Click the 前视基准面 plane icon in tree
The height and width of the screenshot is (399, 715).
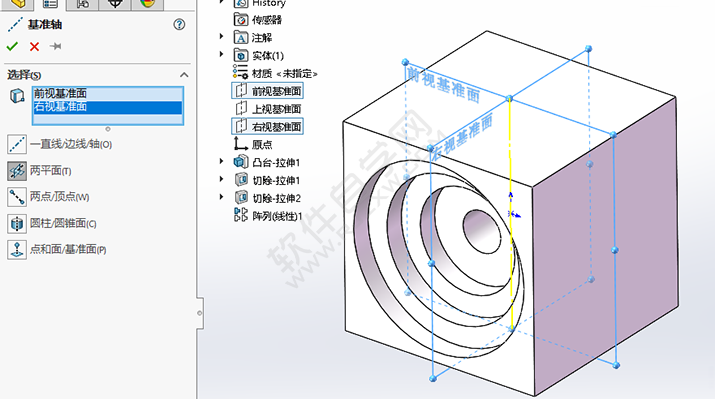point(241,91)
